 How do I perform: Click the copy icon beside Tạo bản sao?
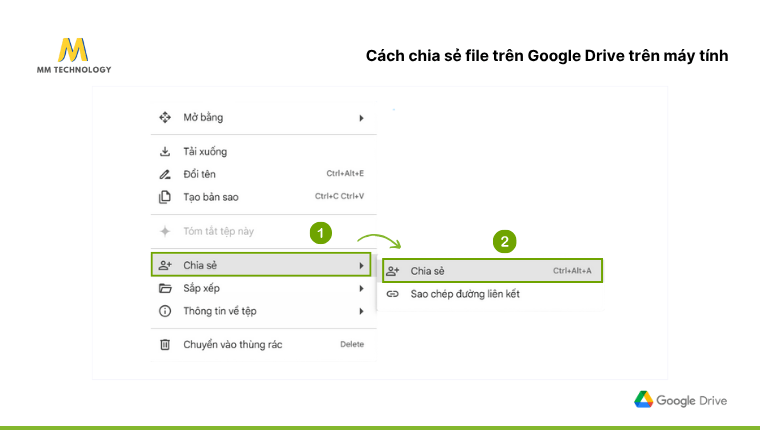165,197
